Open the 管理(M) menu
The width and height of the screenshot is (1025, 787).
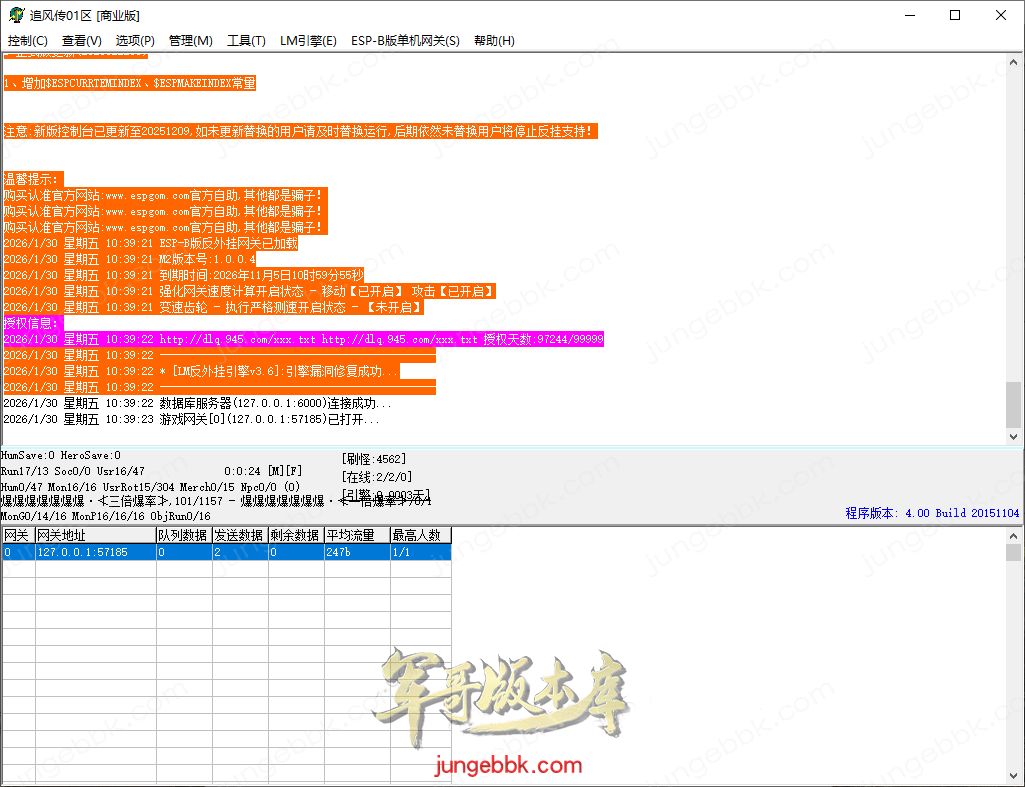point(191,41)
